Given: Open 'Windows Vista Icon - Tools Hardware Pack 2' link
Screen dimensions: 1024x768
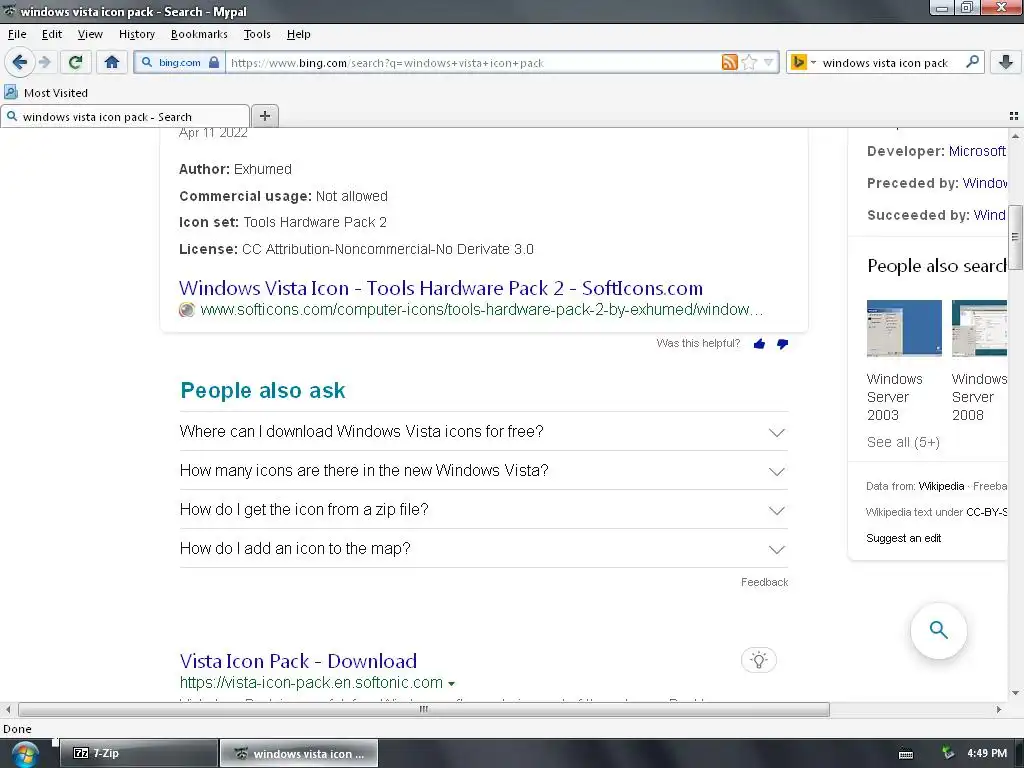Looking at the screenshot, I should click(x=441, y=288).
